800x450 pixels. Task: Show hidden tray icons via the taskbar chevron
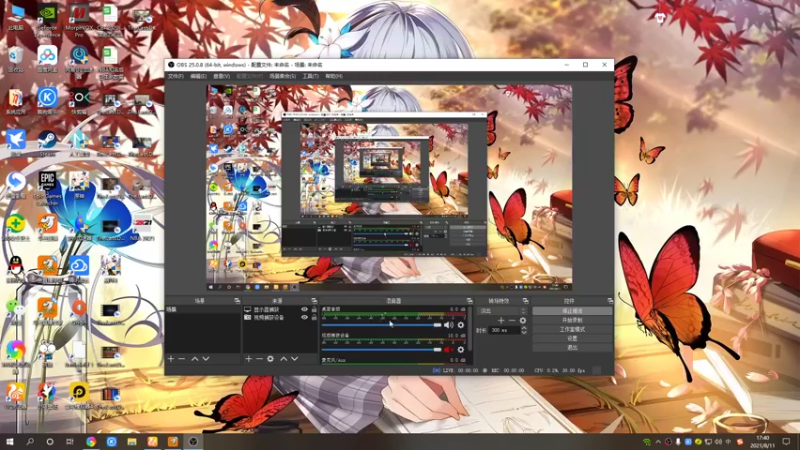point(658,442)
